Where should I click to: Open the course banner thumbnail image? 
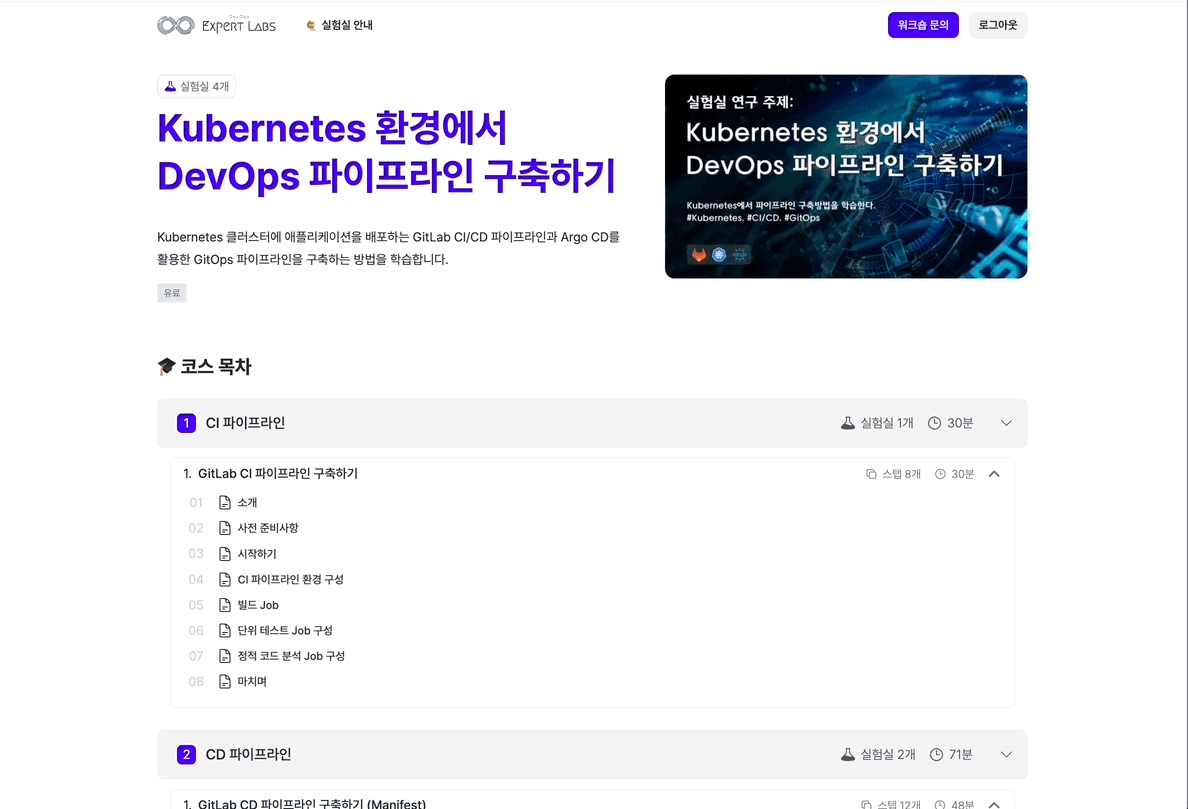(x=846, y=176)
